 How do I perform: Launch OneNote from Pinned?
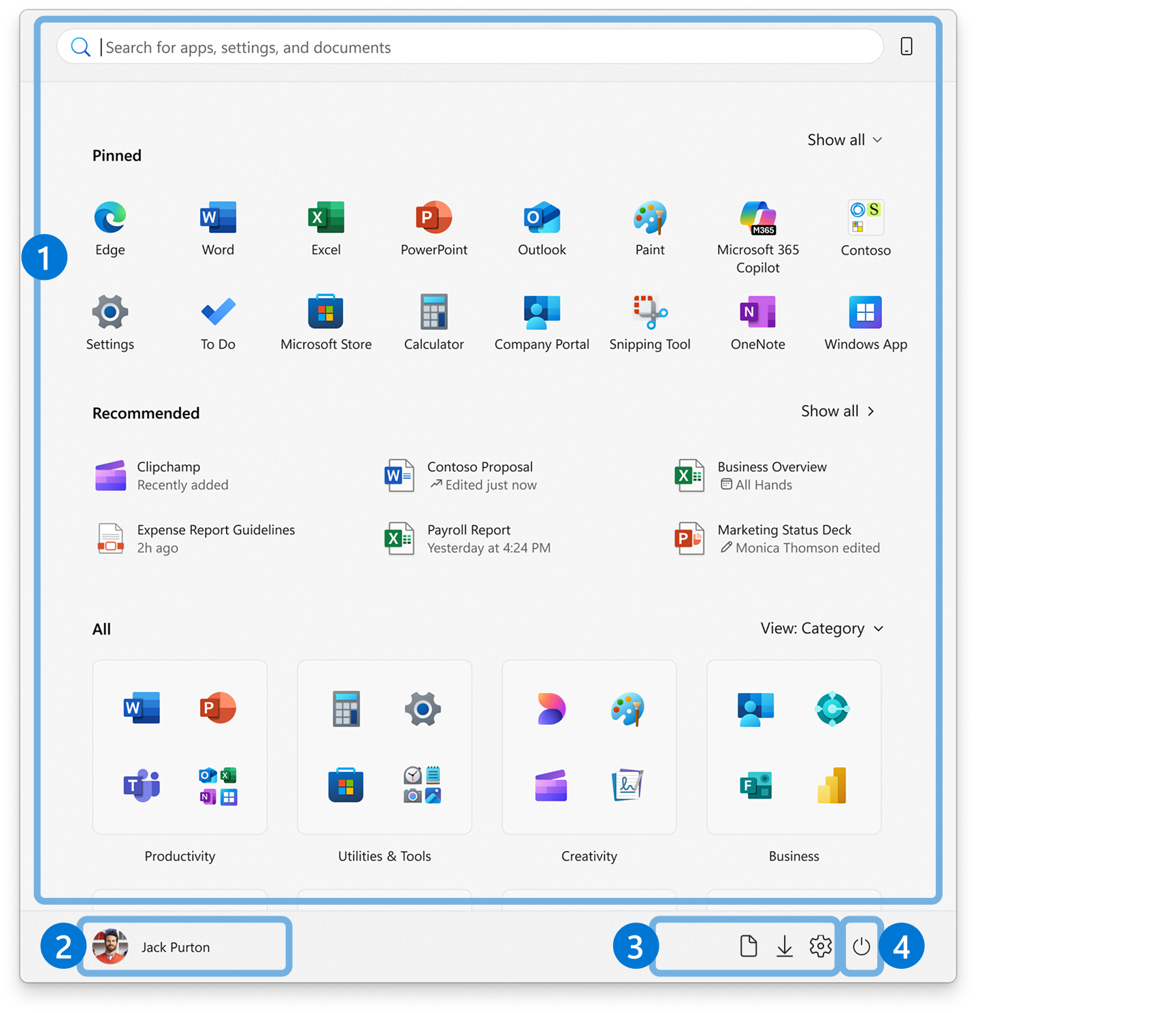point(758,323)
